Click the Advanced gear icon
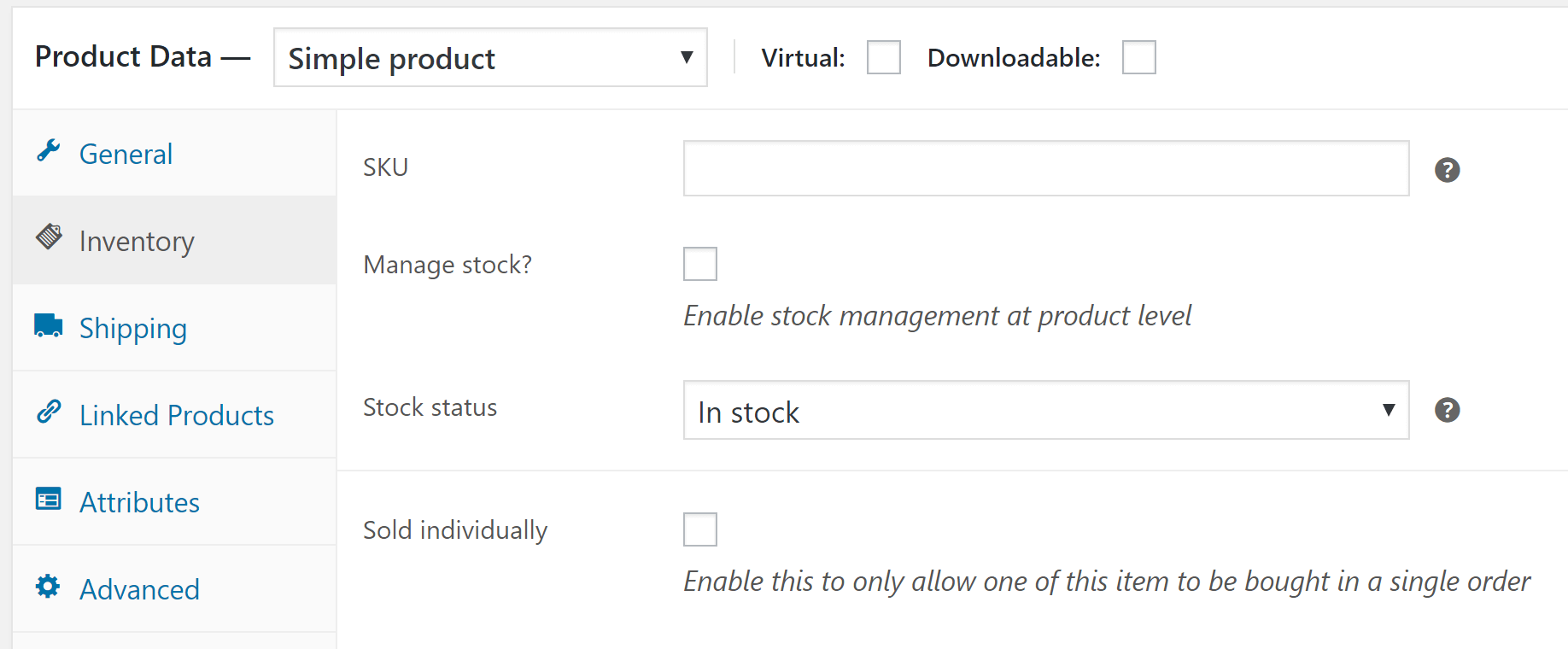 (48, 586)
